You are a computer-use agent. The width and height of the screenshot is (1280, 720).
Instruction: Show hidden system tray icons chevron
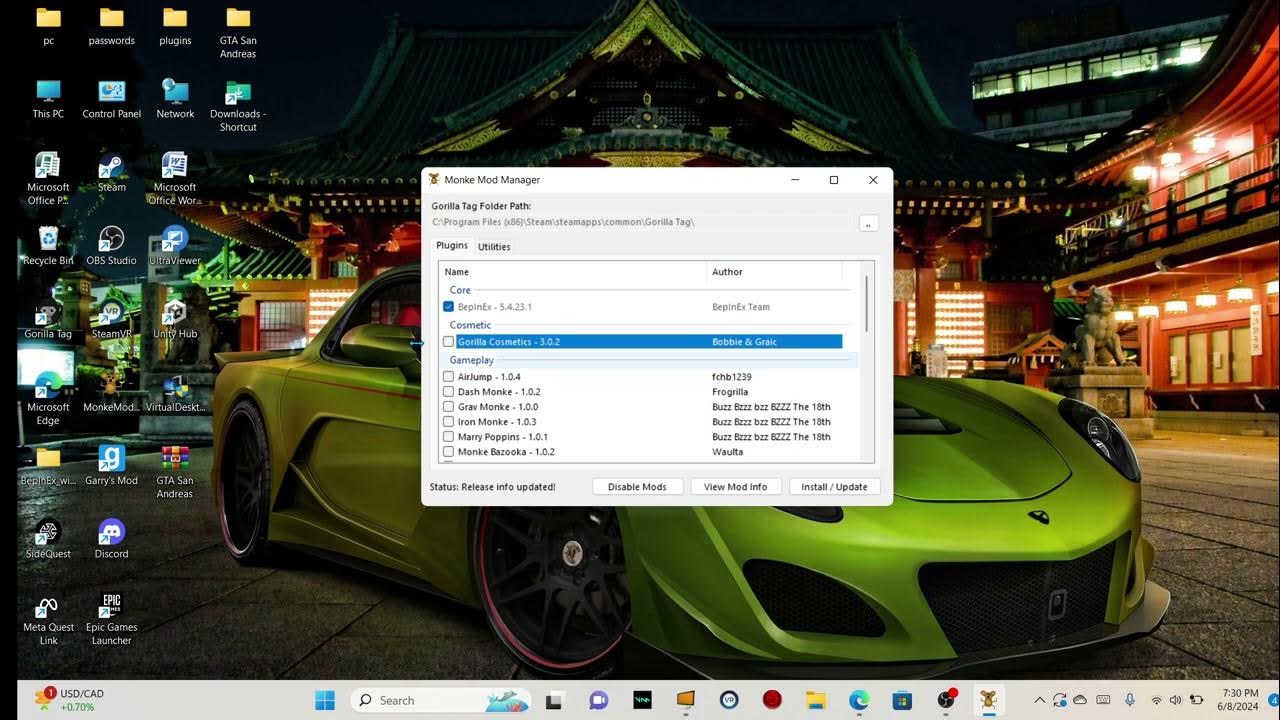point(1039,700)
